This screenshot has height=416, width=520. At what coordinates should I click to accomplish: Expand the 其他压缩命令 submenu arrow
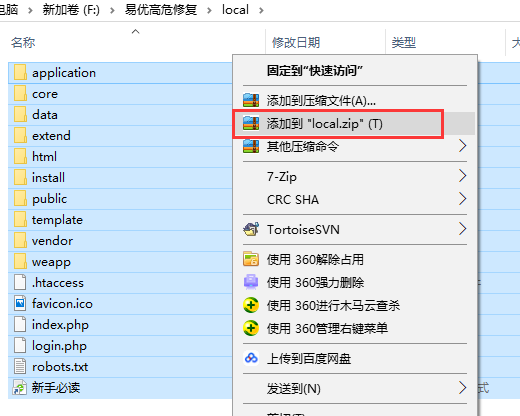pos(462,146)
